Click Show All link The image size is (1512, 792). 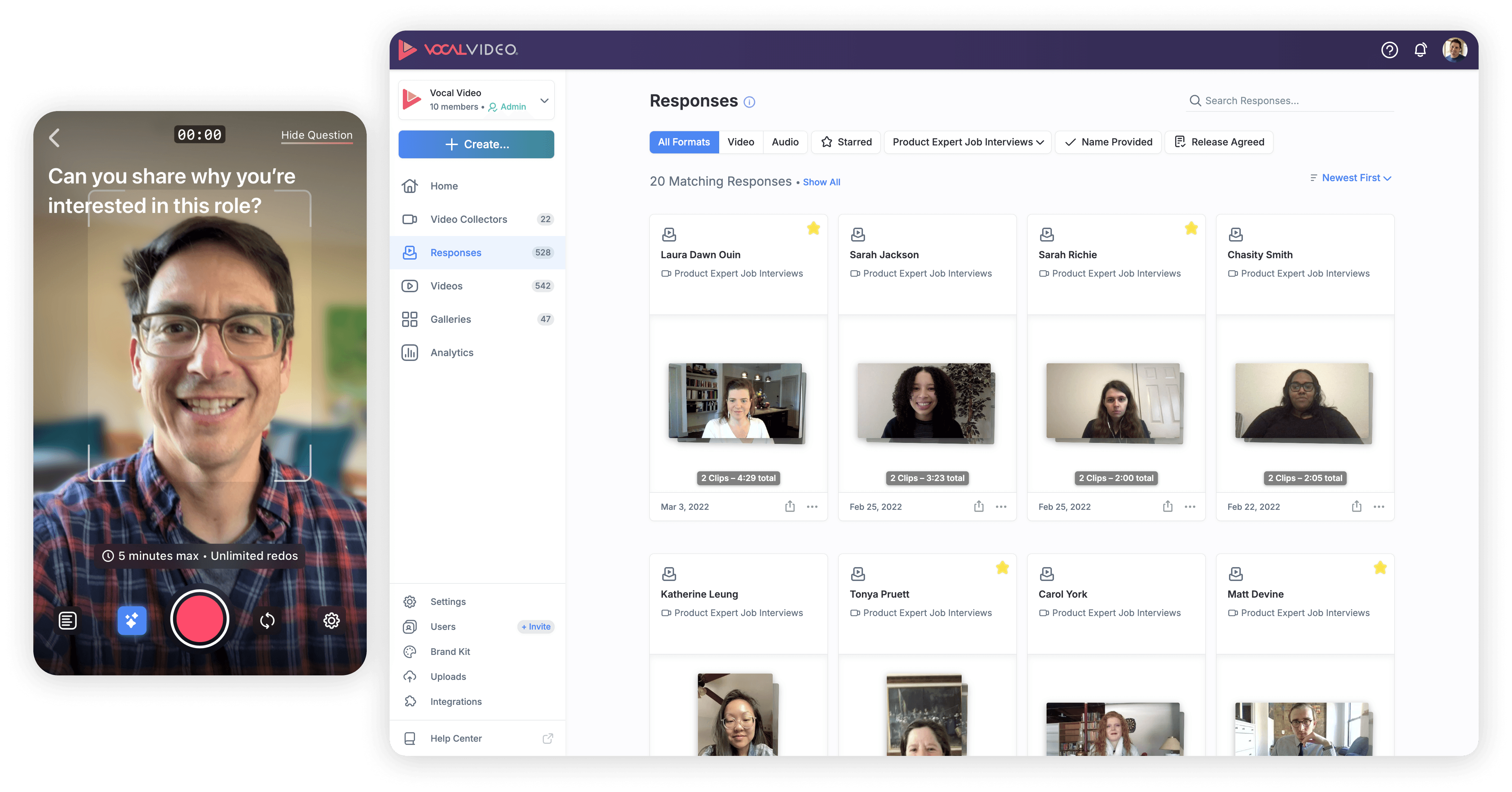tap(821, 183)
